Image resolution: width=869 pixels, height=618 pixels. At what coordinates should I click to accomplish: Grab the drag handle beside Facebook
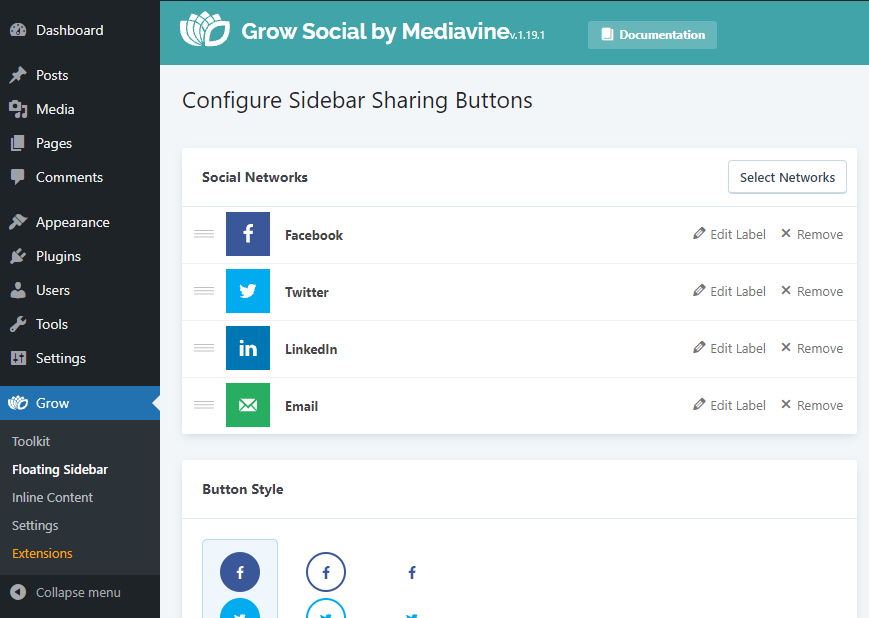coord(204,234)
